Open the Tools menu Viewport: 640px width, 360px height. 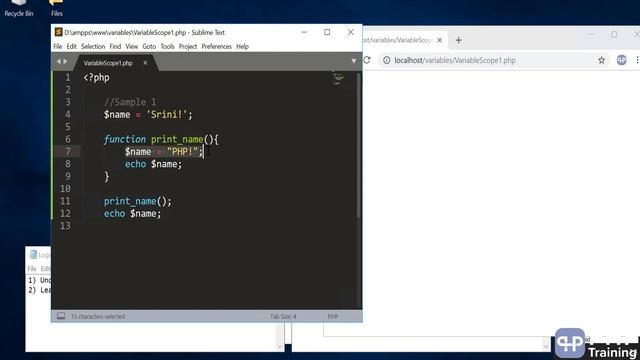pos(167,47)
